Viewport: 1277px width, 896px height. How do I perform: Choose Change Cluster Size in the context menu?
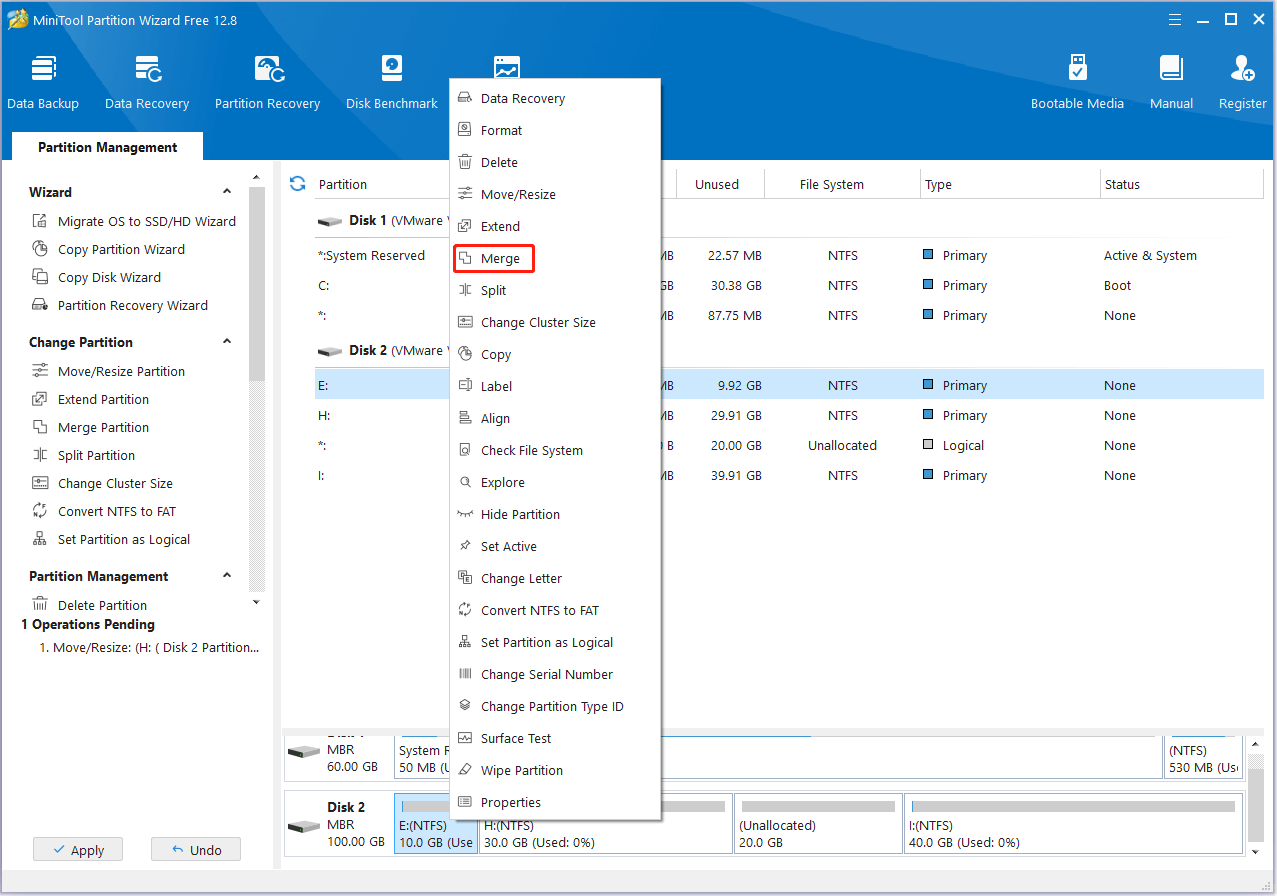[x=554, y=322]
